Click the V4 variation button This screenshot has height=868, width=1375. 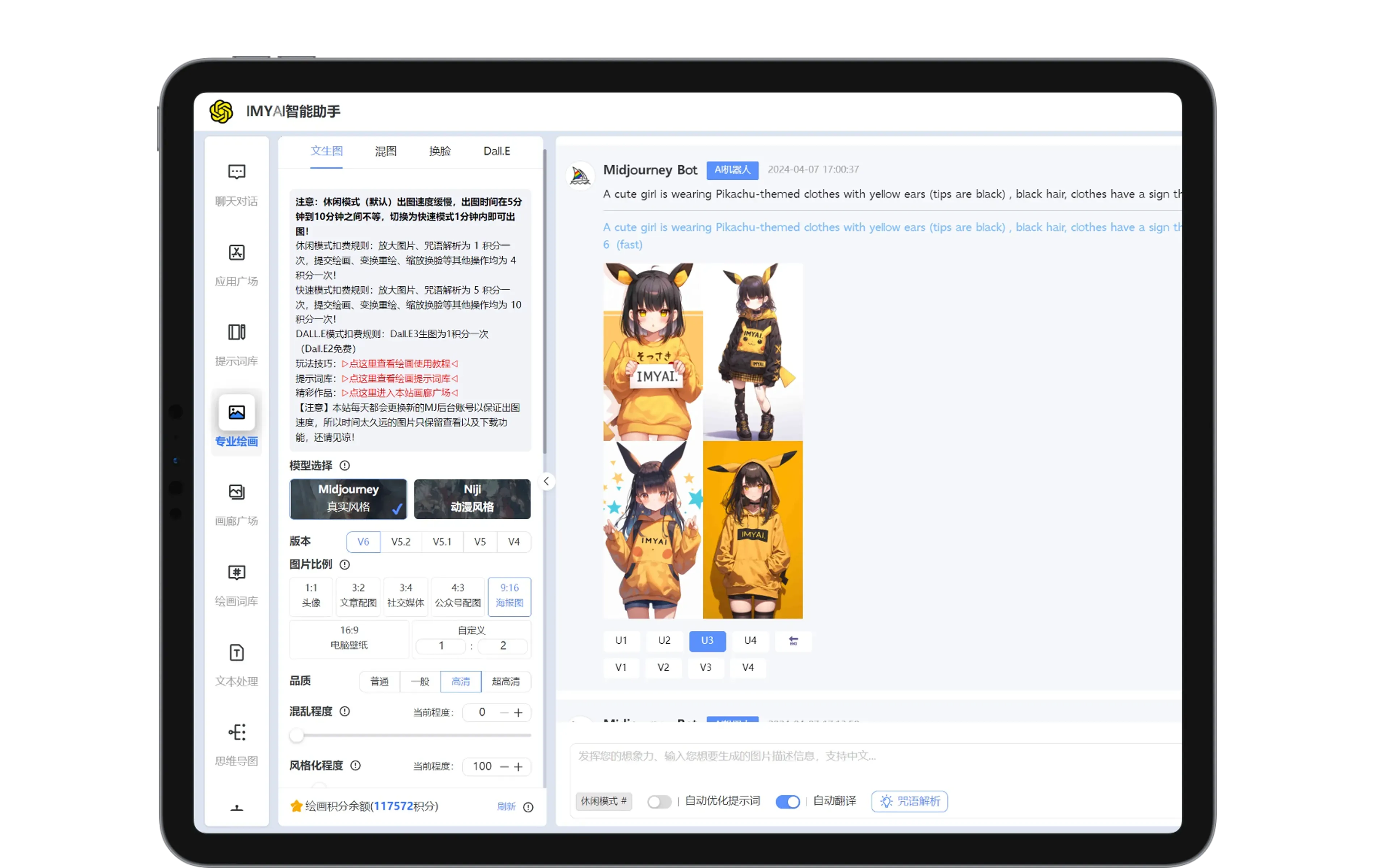click(748, 668)
